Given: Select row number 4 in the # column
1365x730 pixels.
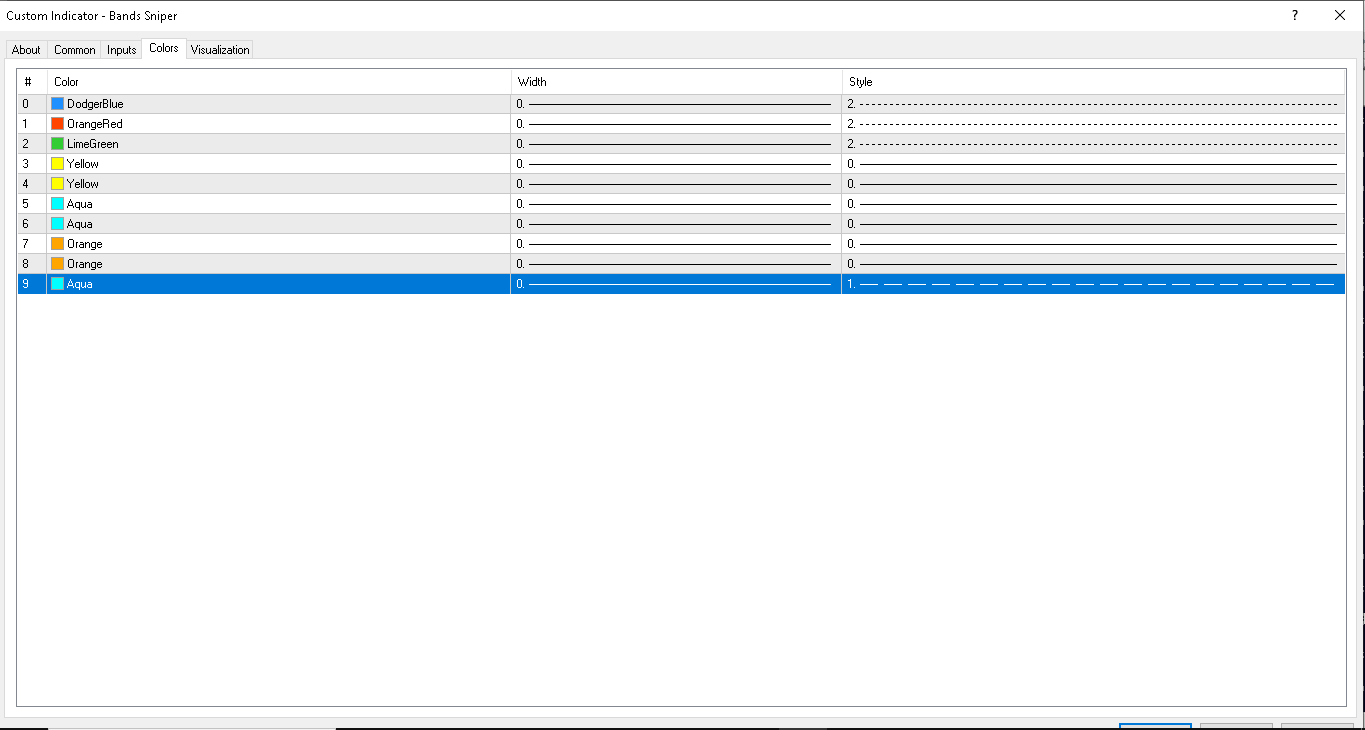Looking at the screenshot, I should (32, 184).
